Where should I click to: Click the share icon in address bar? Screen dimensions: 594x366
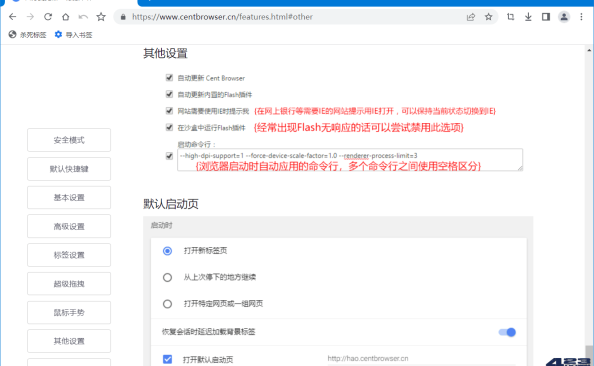pyautogui.click(x=471, y=17)
